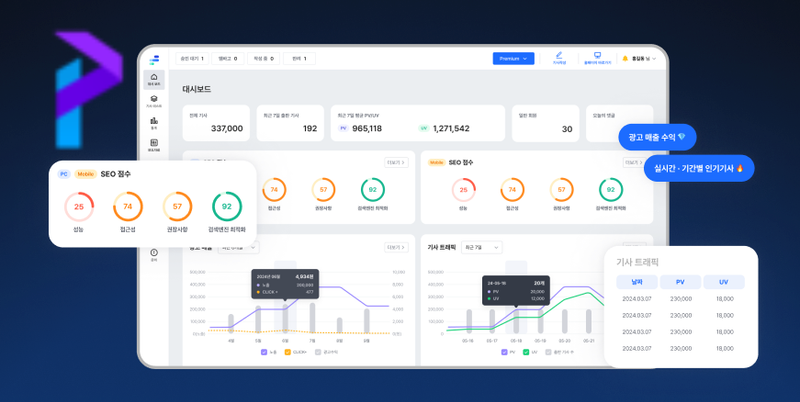Click the app logo in top-left corner
The height and width of the screenshot is (402, 800).
[x=155, y=59]
